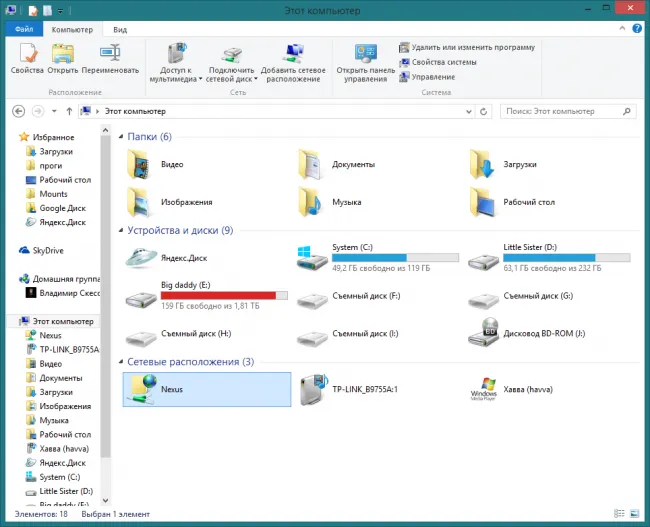Click Управление in ribbon
This screenshot has width=650, height=527.
point(427,77)
